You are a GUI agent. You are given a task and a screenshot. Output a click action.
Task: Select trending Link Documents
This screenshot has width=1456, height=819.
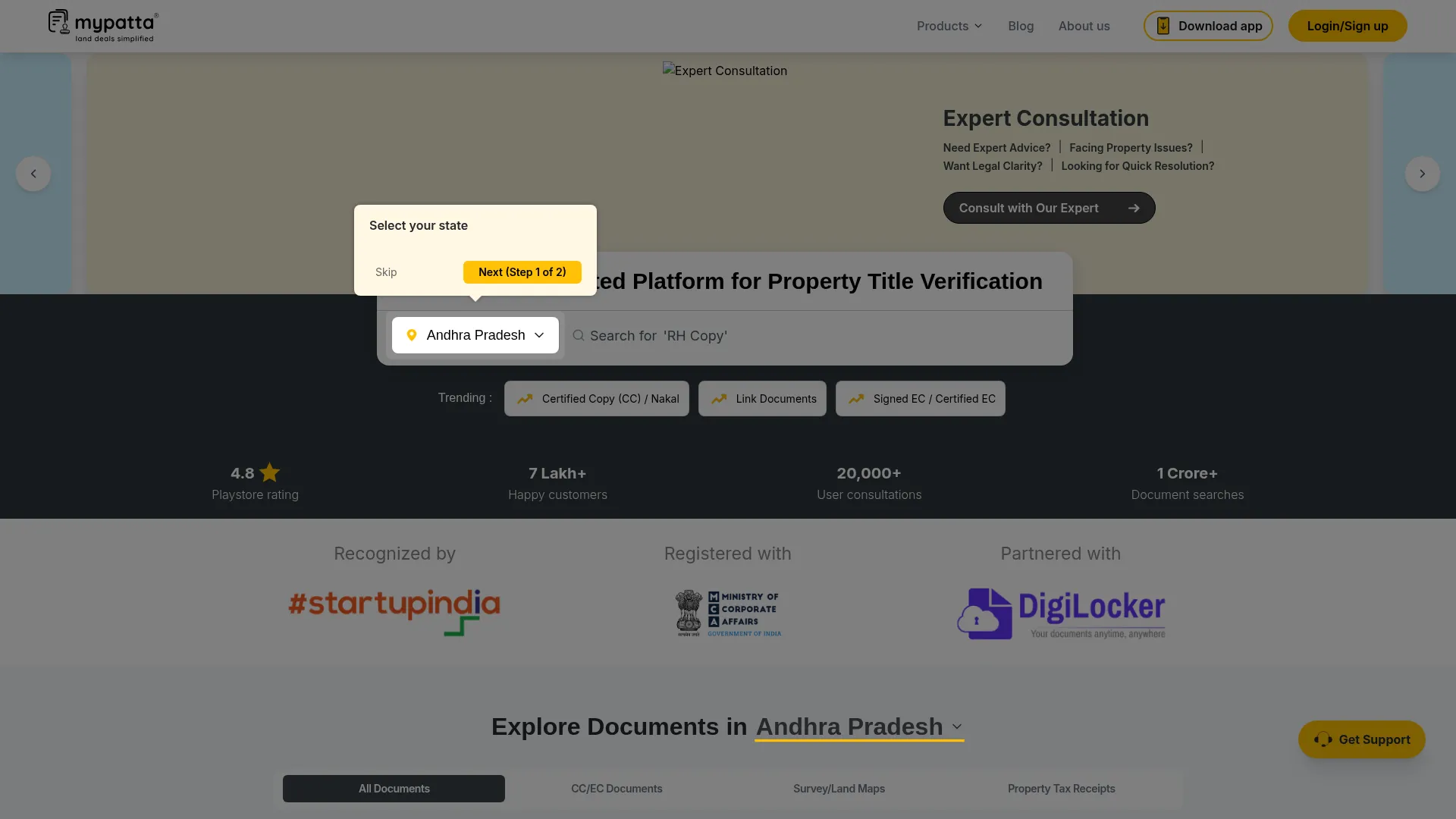762,398
